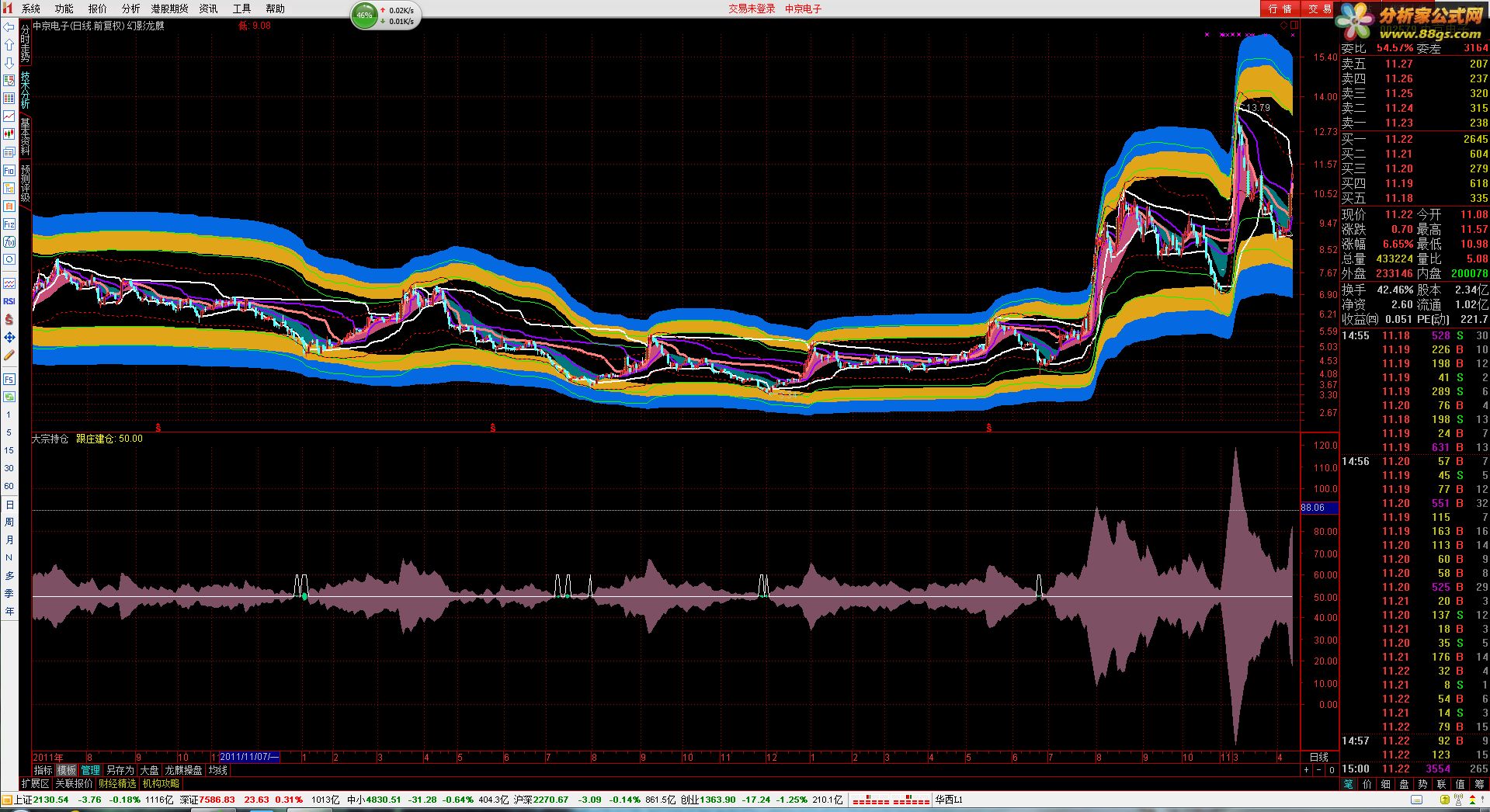Click the blue-bordered box icon in status bar
This screenshot has height=812, width=1490.
point(1417,800)
